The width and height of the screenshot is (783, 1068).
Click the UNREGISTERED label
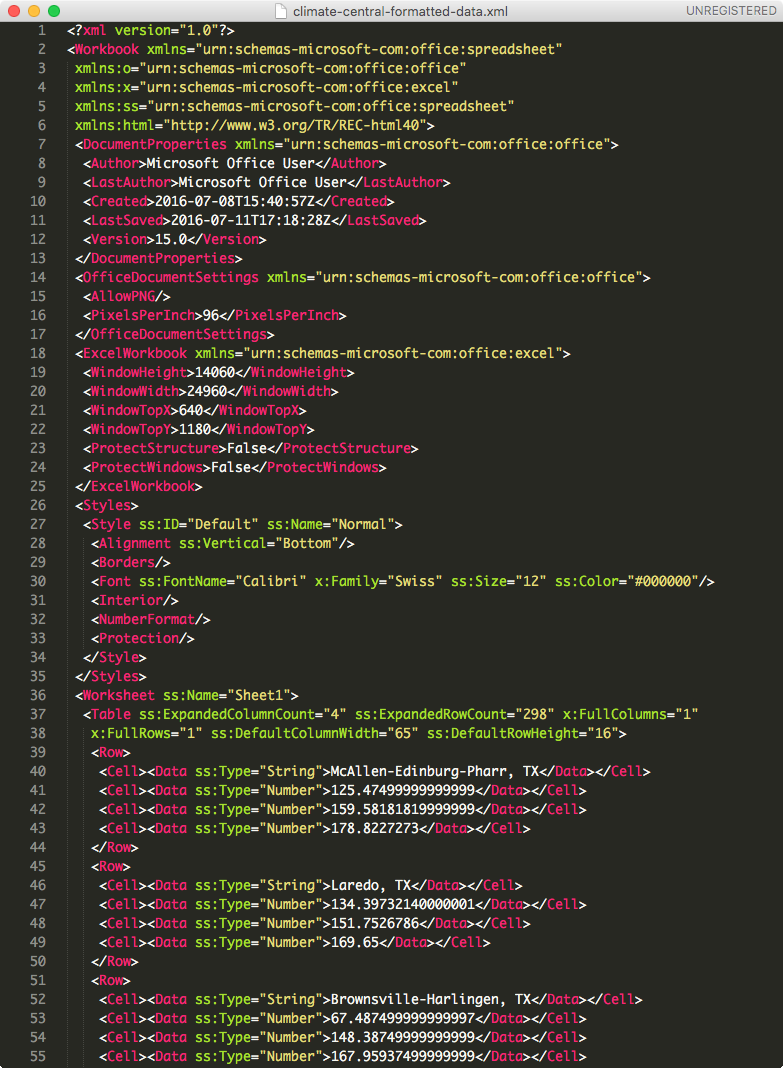[x=731, y=11]
